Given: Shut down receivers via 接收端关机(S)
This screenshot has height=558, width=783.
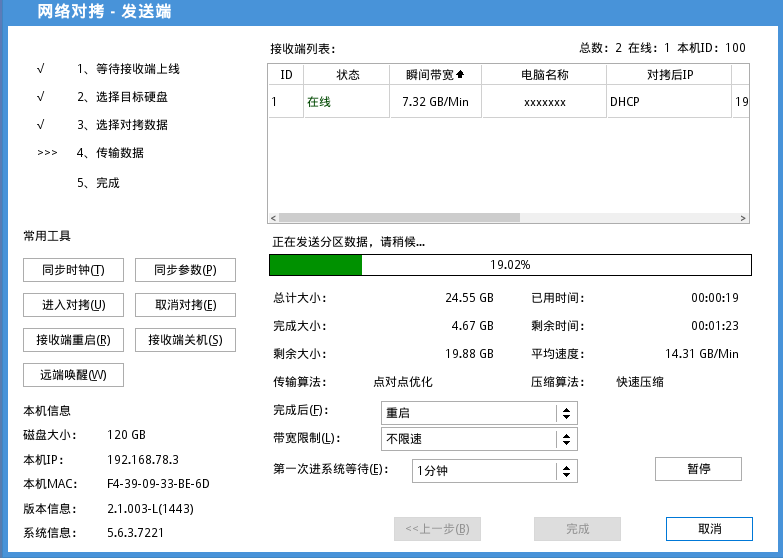Looking at the screenshot, I should [x=185, y=340].
